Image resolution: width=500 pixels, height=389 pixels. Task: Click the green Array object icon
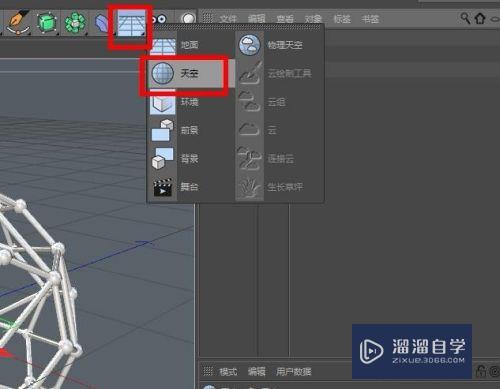pyautogui.click(x=75, y=23)
